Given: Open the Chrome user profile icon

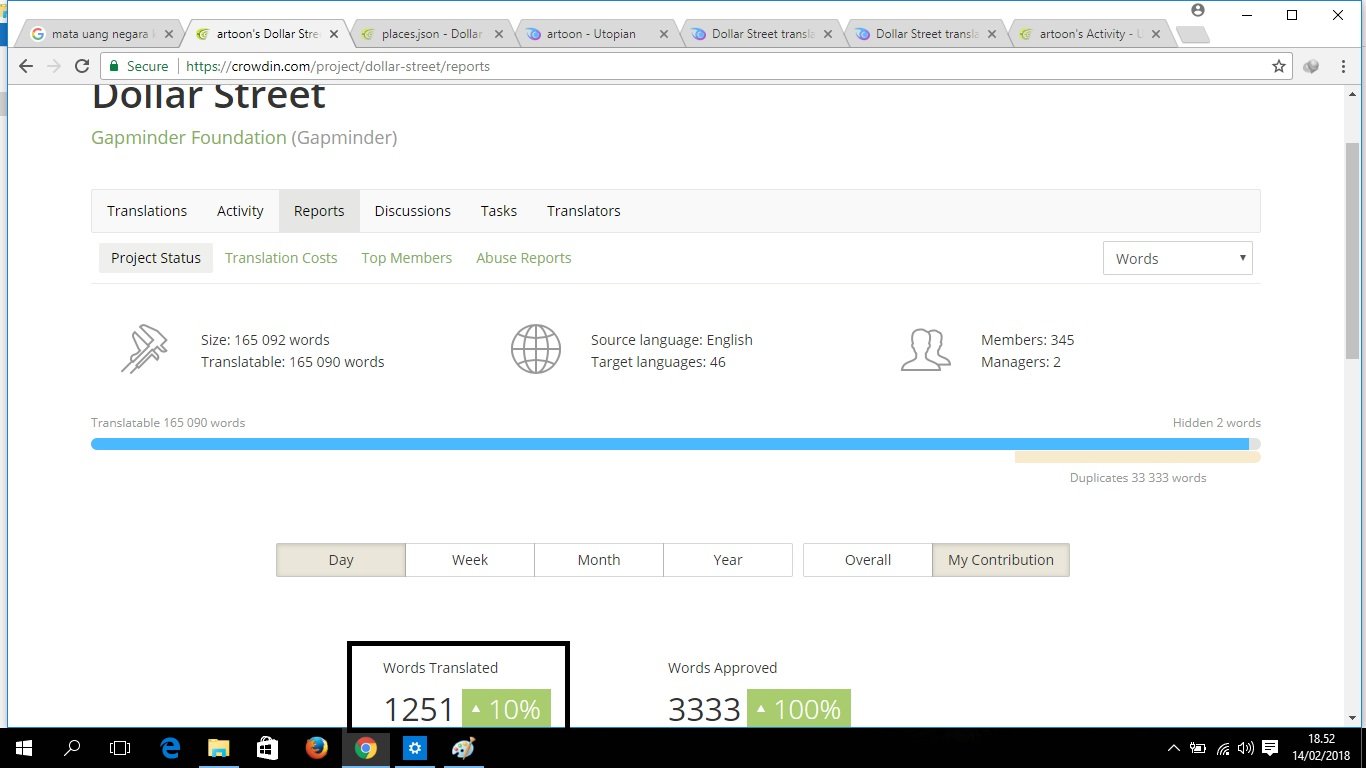Looking at the screenshot, I should pyautogui.click(x=1198, y=11).
